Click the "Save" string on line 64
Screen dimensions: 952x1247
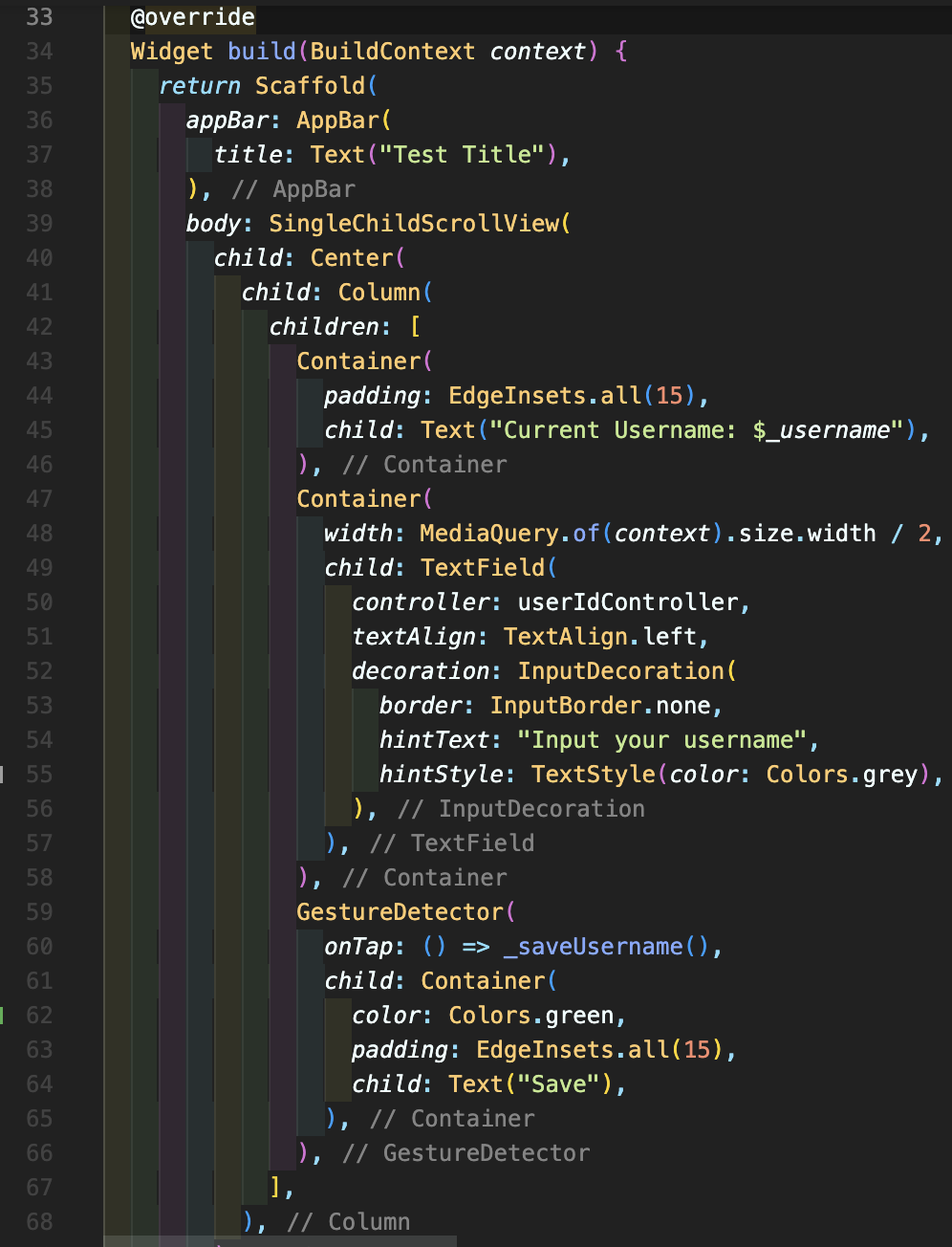[559, 1084]
